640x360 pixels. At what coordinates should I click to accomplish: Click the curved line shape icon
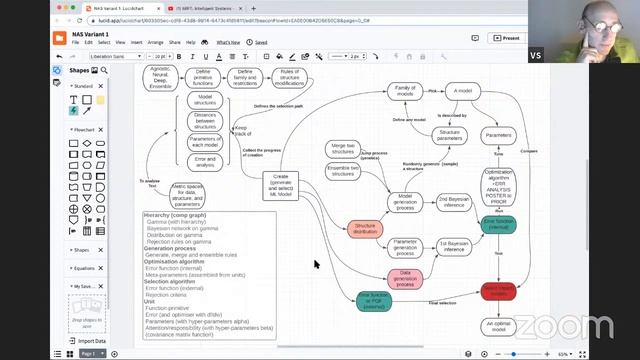376,56
